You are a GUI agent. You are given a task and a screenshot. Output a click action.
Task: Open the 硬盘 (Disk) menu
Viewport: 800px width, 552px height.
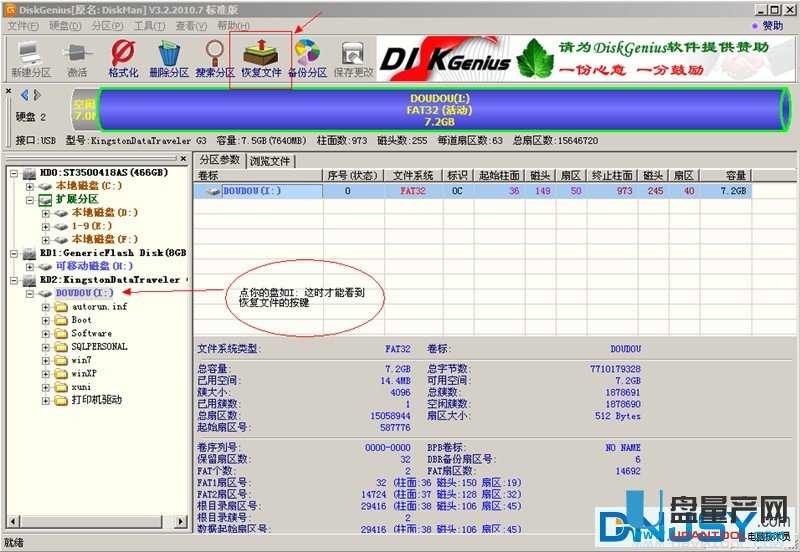63,25
